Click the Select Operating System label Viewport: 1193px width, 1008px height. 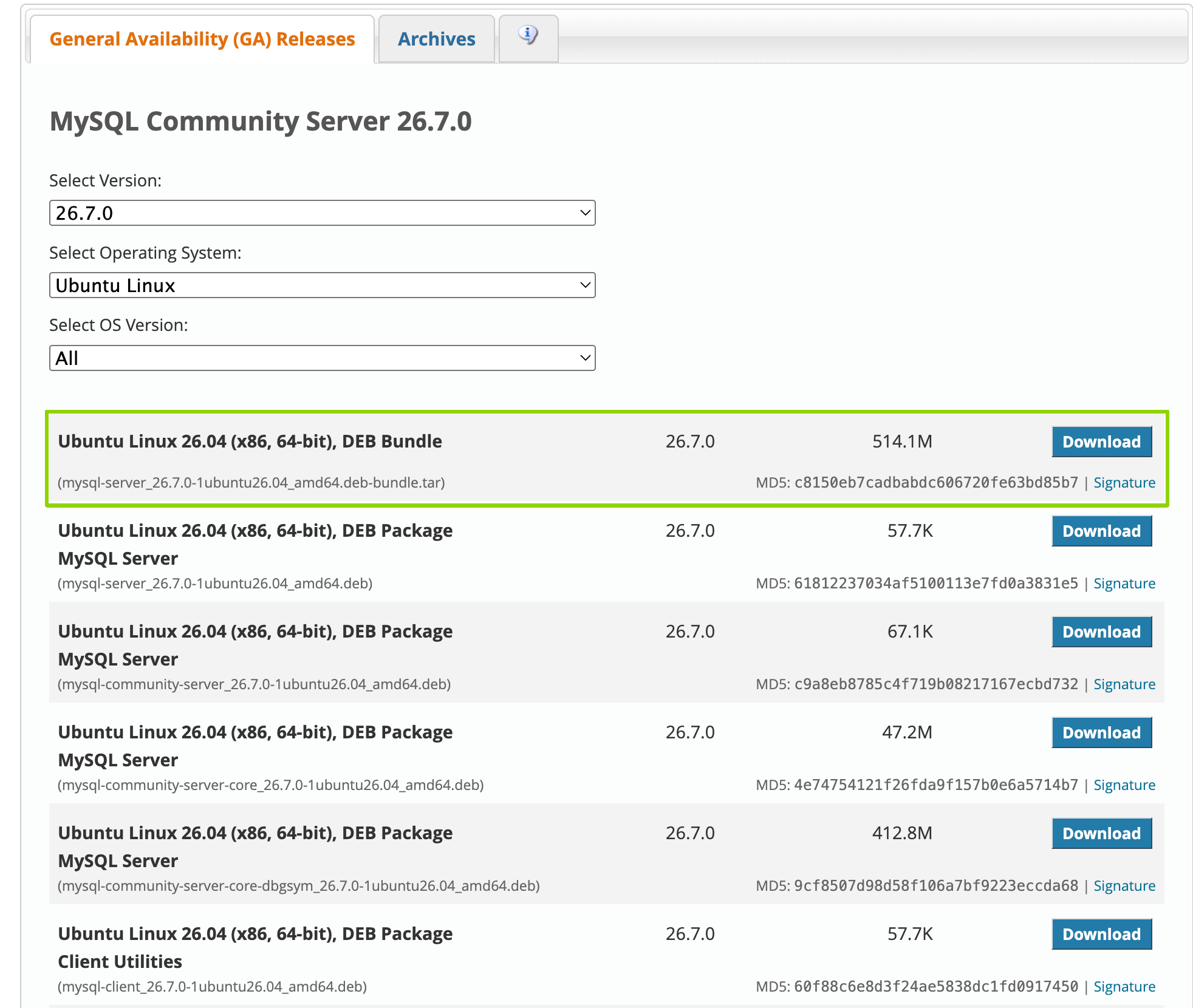coord(146,253)
